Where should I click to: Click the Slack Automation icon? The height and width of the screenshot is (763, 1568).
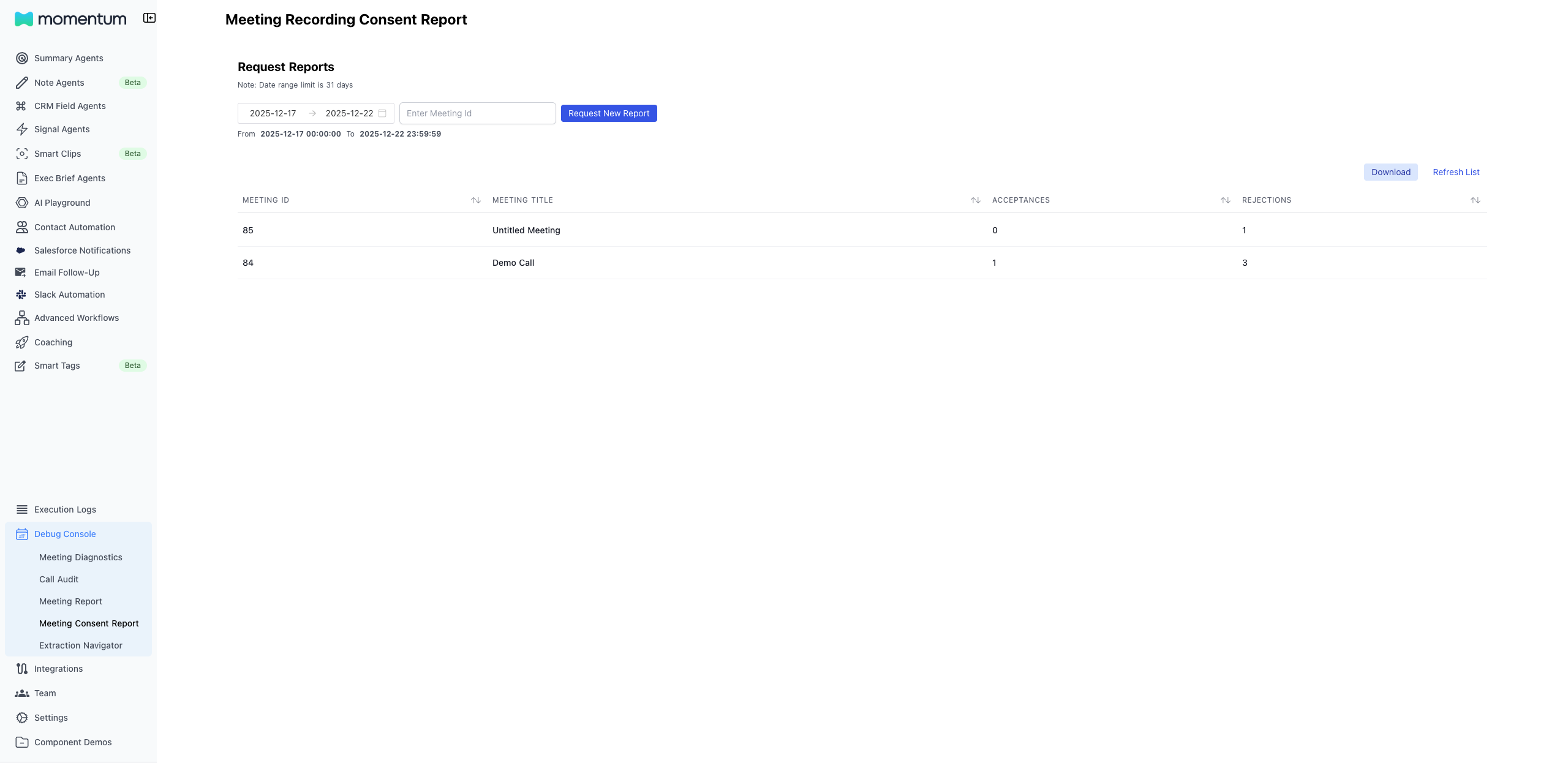21,295
